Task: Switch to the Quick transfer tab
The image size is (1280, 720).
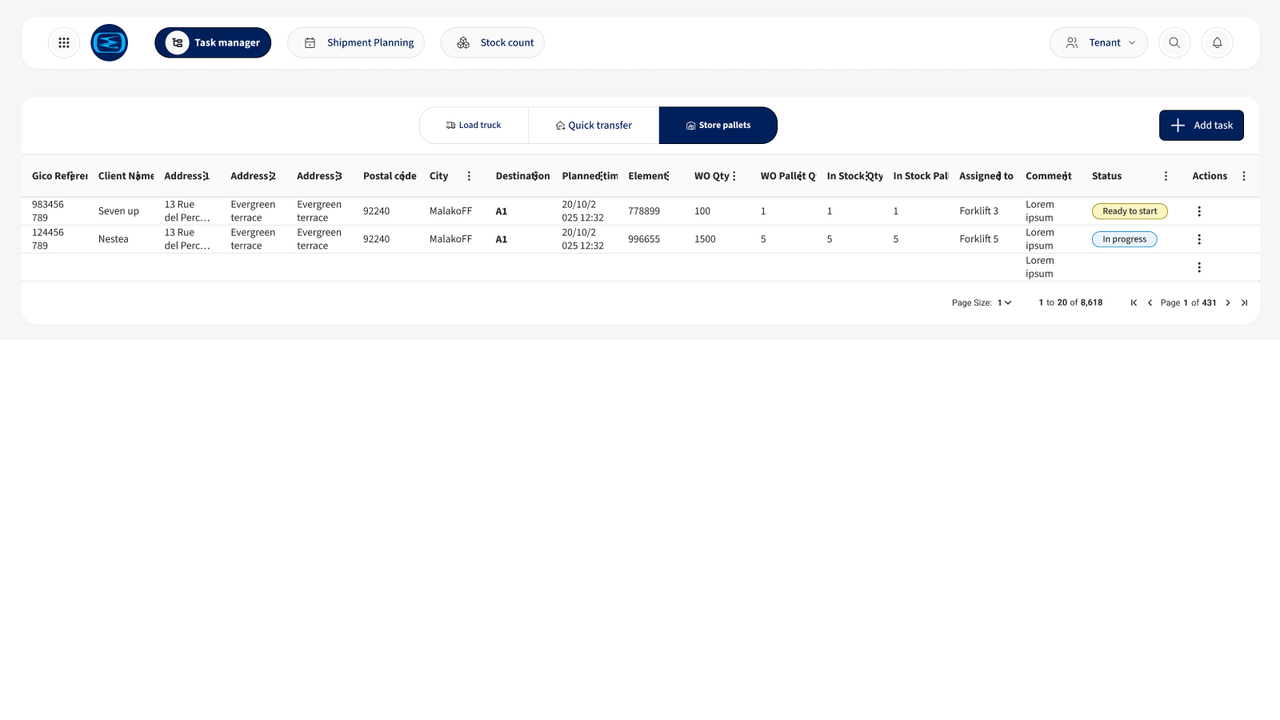Action: [594, 125]
